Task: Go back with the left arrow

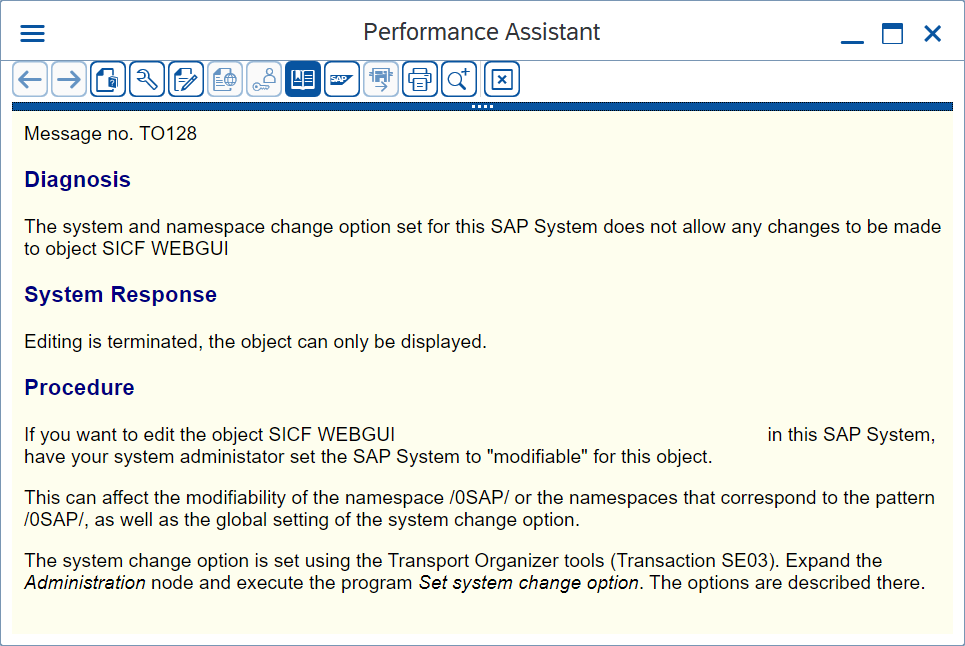Action: pyautogui.click(x=30, y=79)
